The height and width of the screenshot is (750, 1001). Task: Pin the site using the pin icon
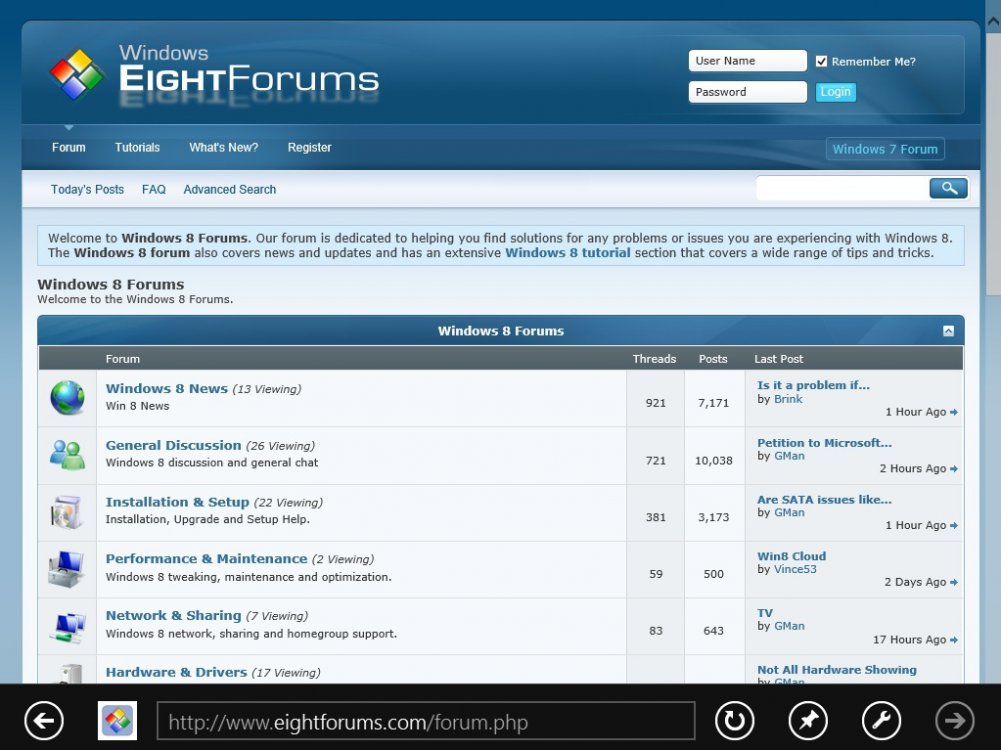pos(808,721)
